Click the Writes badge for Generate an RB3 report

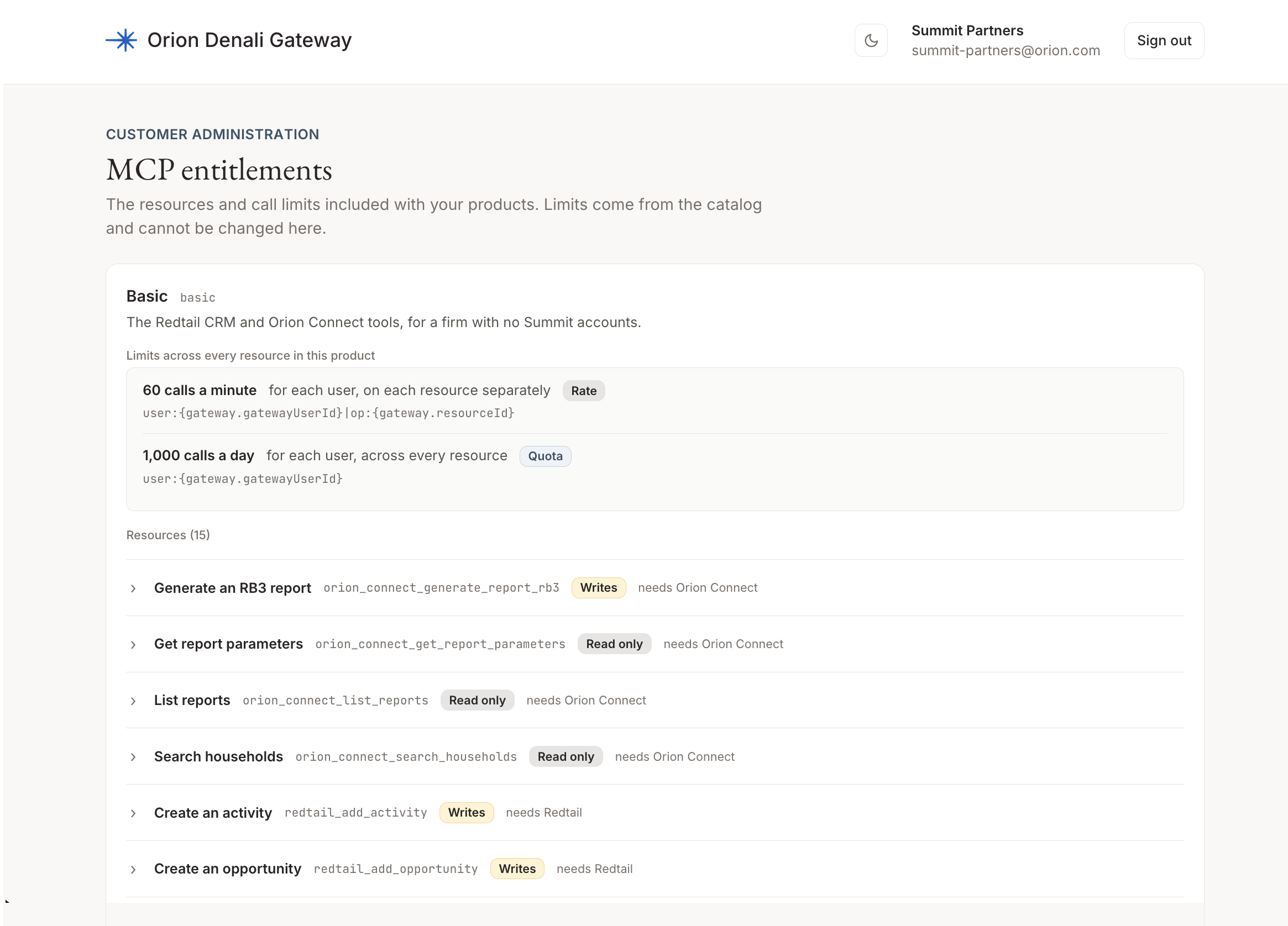(598, 588)
